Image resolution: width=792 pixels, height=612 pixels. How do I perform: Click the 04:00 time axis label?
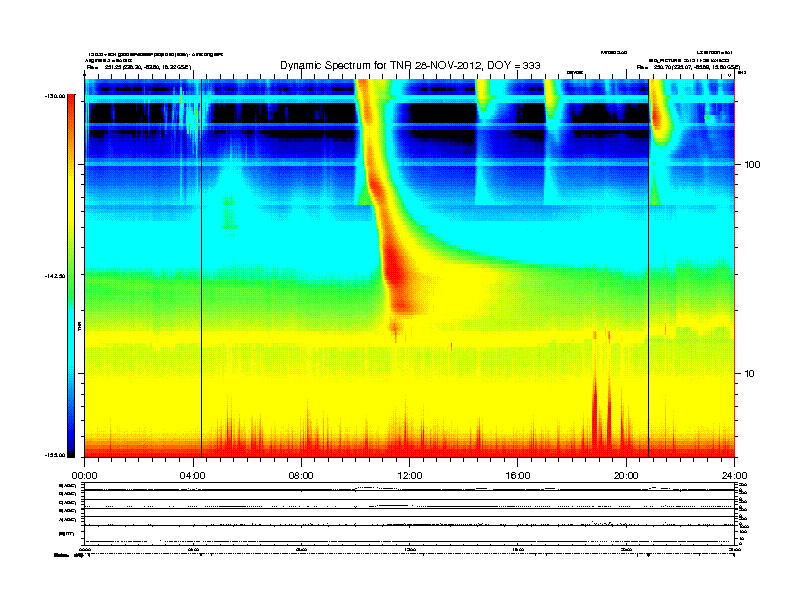[x=193, y=476]
